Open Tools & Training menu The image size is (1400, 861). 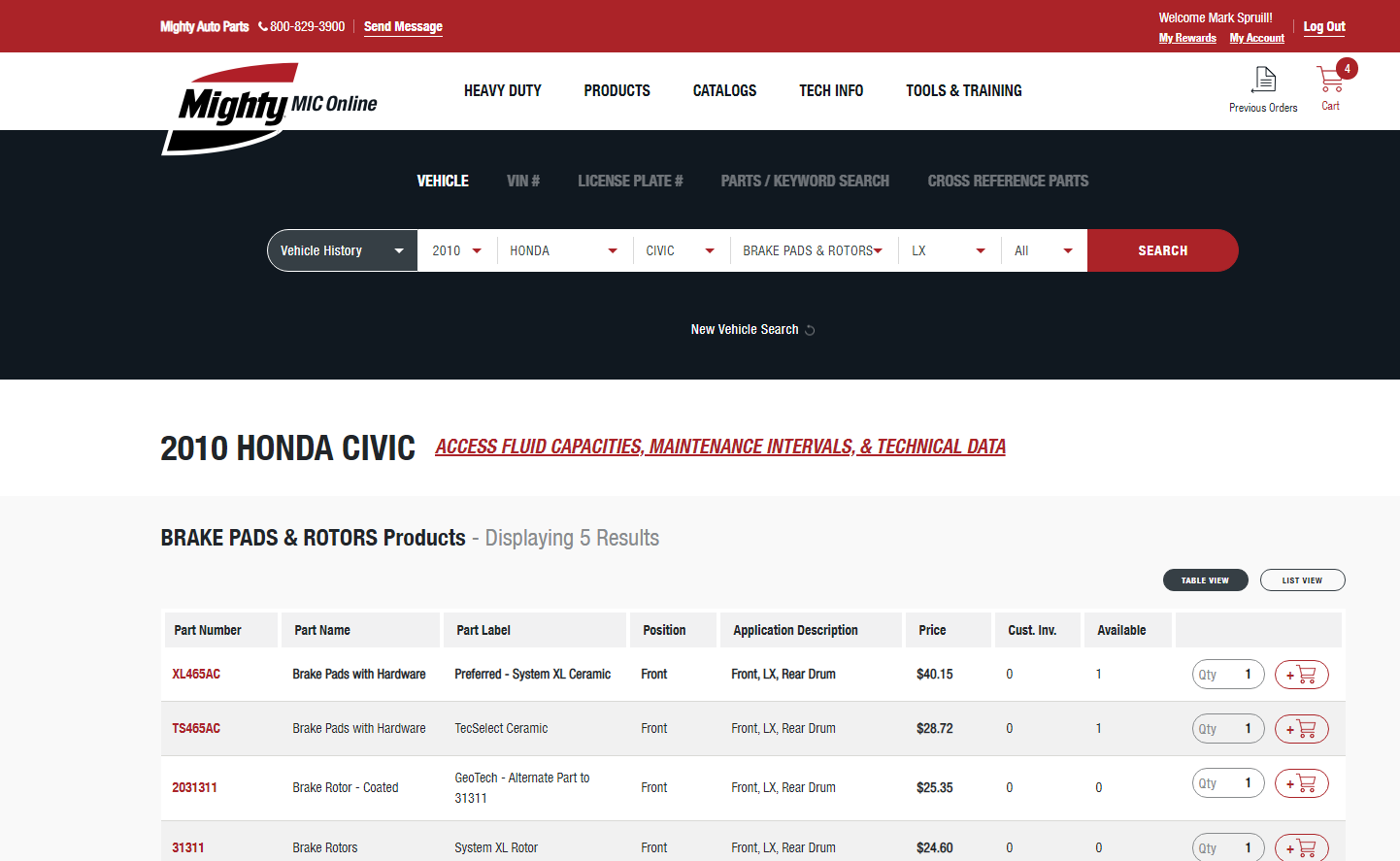click(964, 91)
